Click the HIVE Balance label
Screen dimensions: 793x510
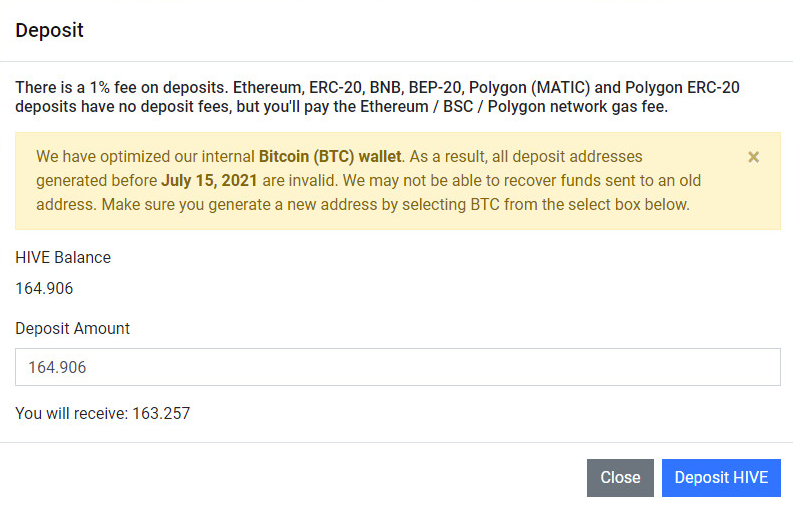63,257
